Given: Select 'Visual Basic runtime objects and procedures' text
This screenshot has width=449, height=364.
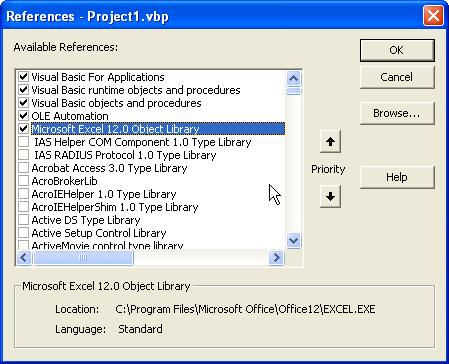Looking at the screenshot, I should pos(136,90).
